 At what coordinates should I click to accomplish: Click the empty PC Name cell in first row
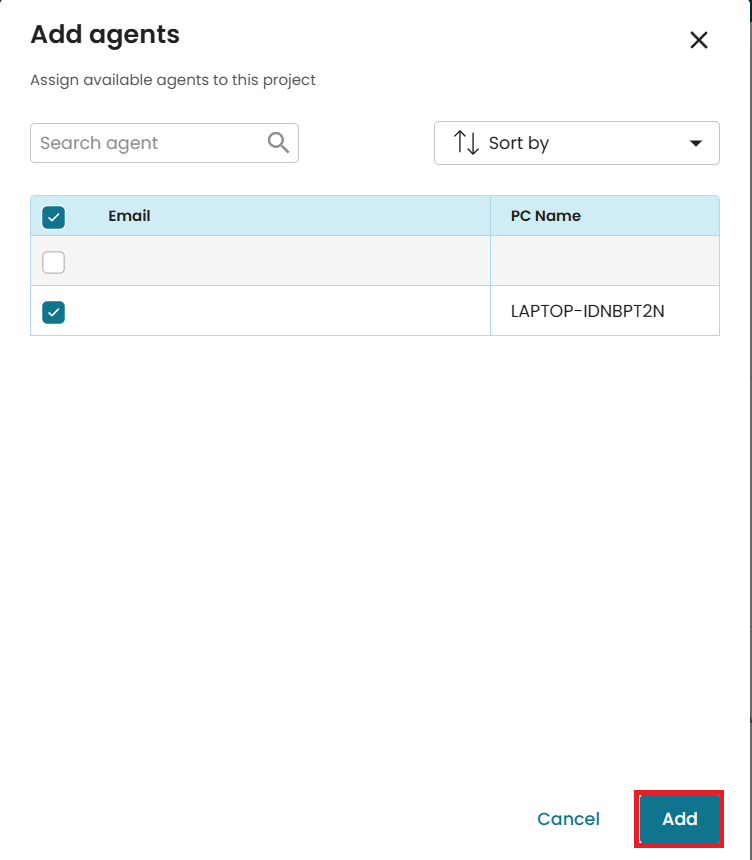604,262
